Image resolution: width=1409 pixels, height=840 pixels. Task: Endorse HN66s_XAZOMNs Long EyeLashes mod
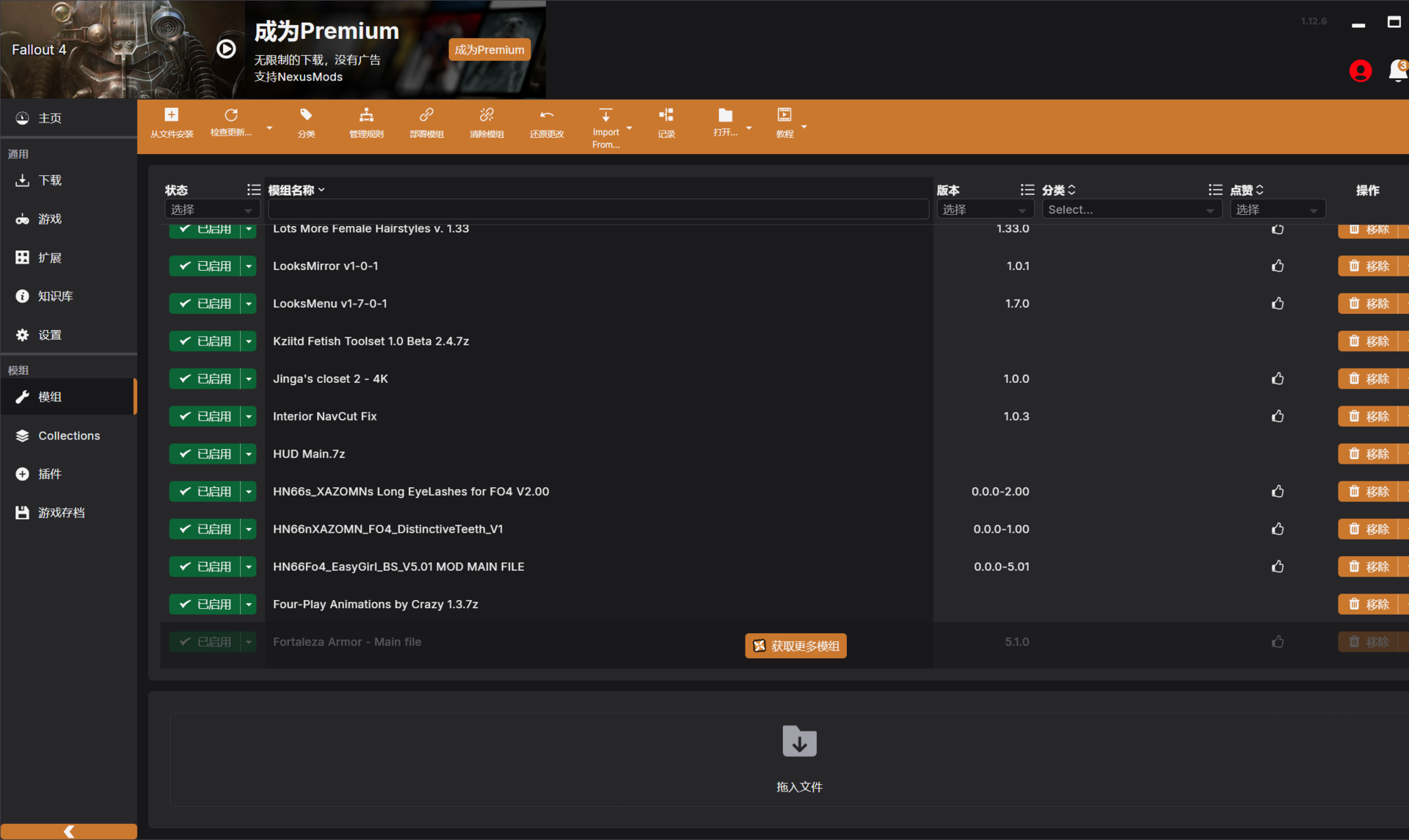pyautogui.click(x=1278, y=492)
